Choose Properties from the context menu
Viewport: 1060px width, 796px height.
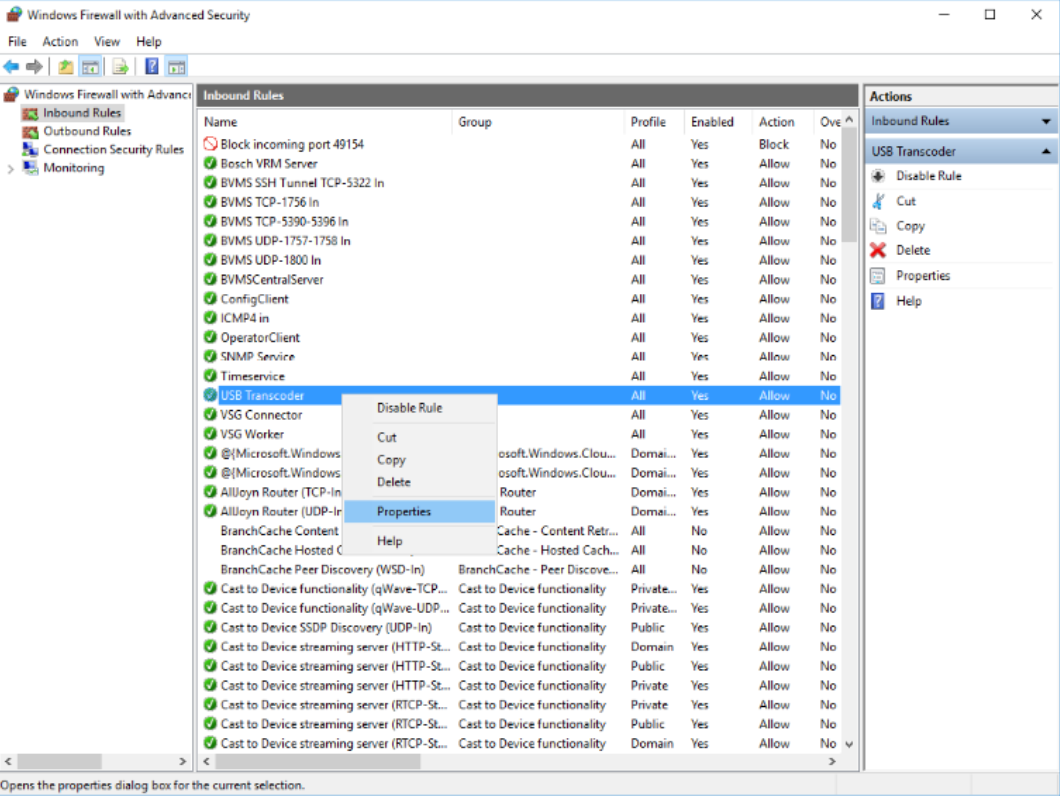[x=404, y=511]
